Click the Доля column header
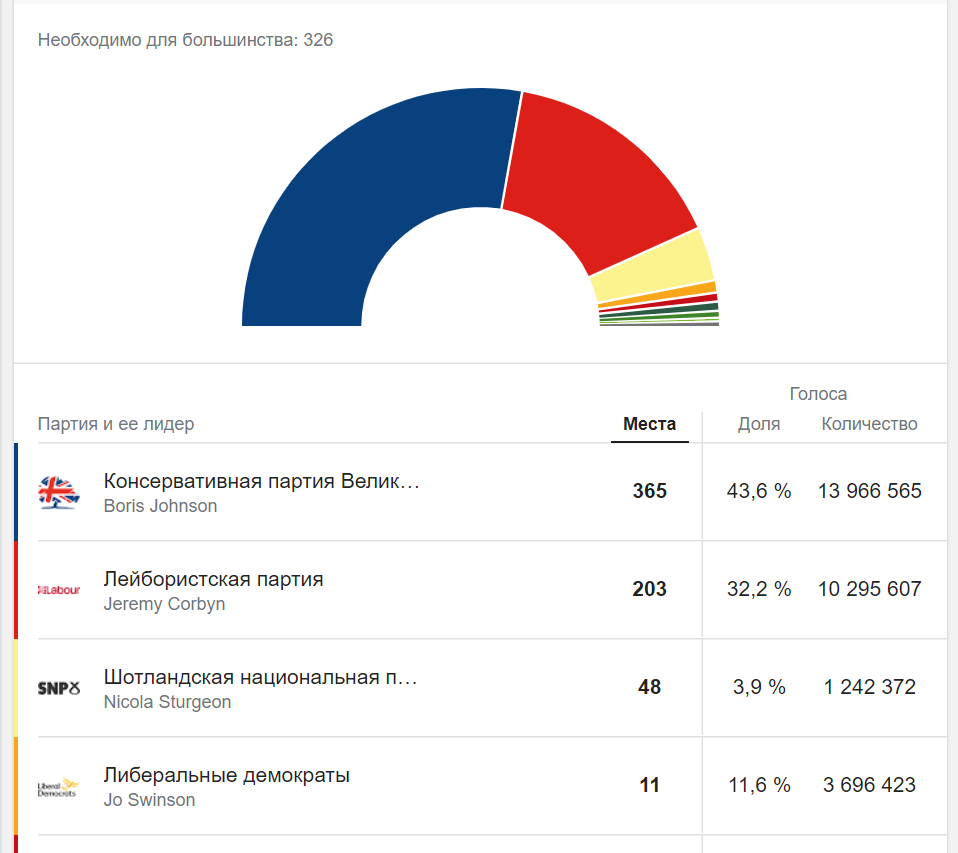The height and width of the screenshot is (853, 958). pos(759,424)
